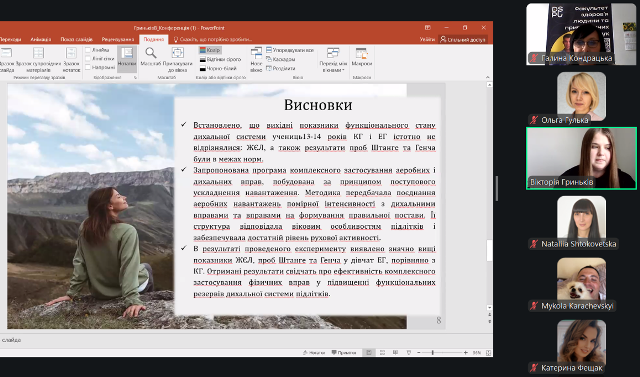
Task: Select Галина Кондрацька video tile
Action: click(x=581, y=34)
